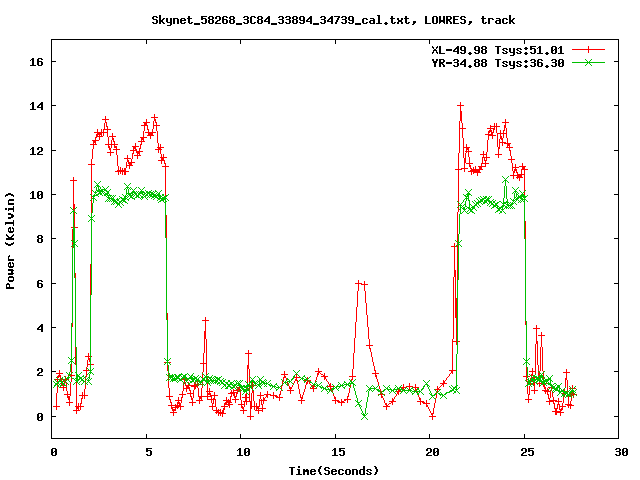This screenshot has height=480, width=640.
Task: Click the x-axis tick label 25
Action: click(x=527, y=452)
